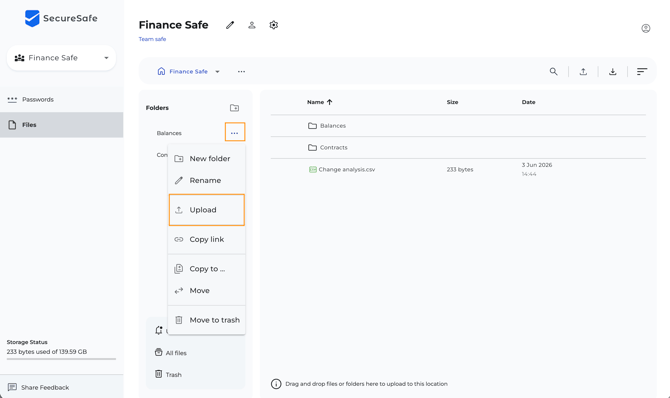Image resolution: width=670 pixels, height=398 pixels.
Task: Select Upload from the context menu
Action: click(207, 210)
